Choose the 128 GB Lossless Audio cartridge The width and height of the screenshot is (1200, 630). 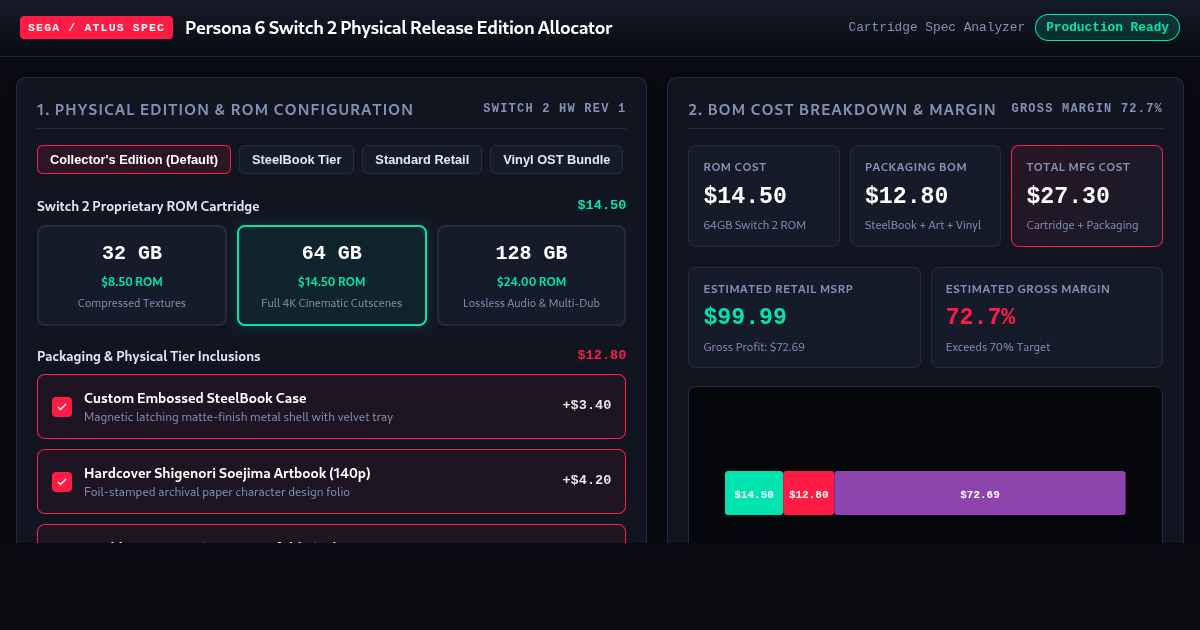click(531, 275)
